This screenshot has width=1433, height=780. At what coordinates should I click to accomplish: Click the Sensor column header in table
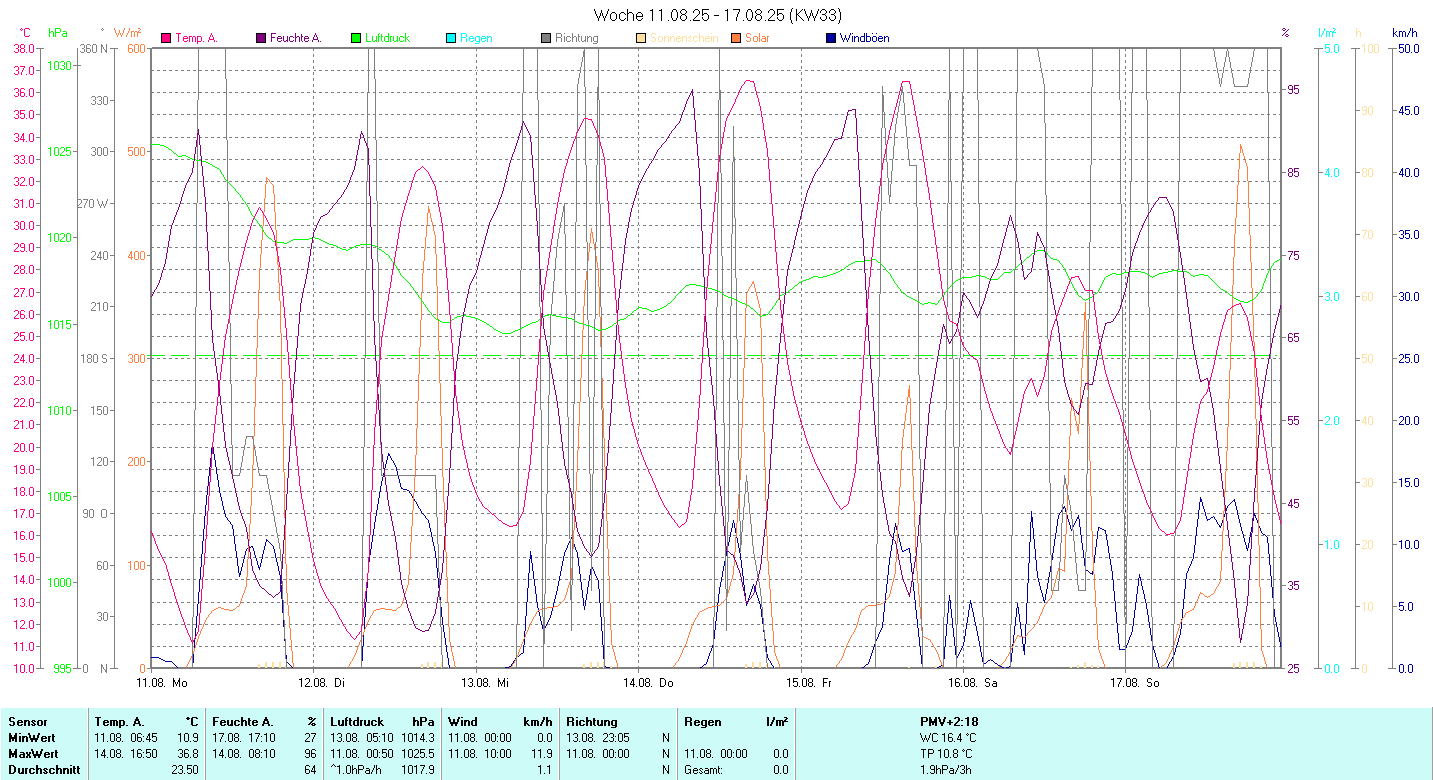tap(27, 722)
